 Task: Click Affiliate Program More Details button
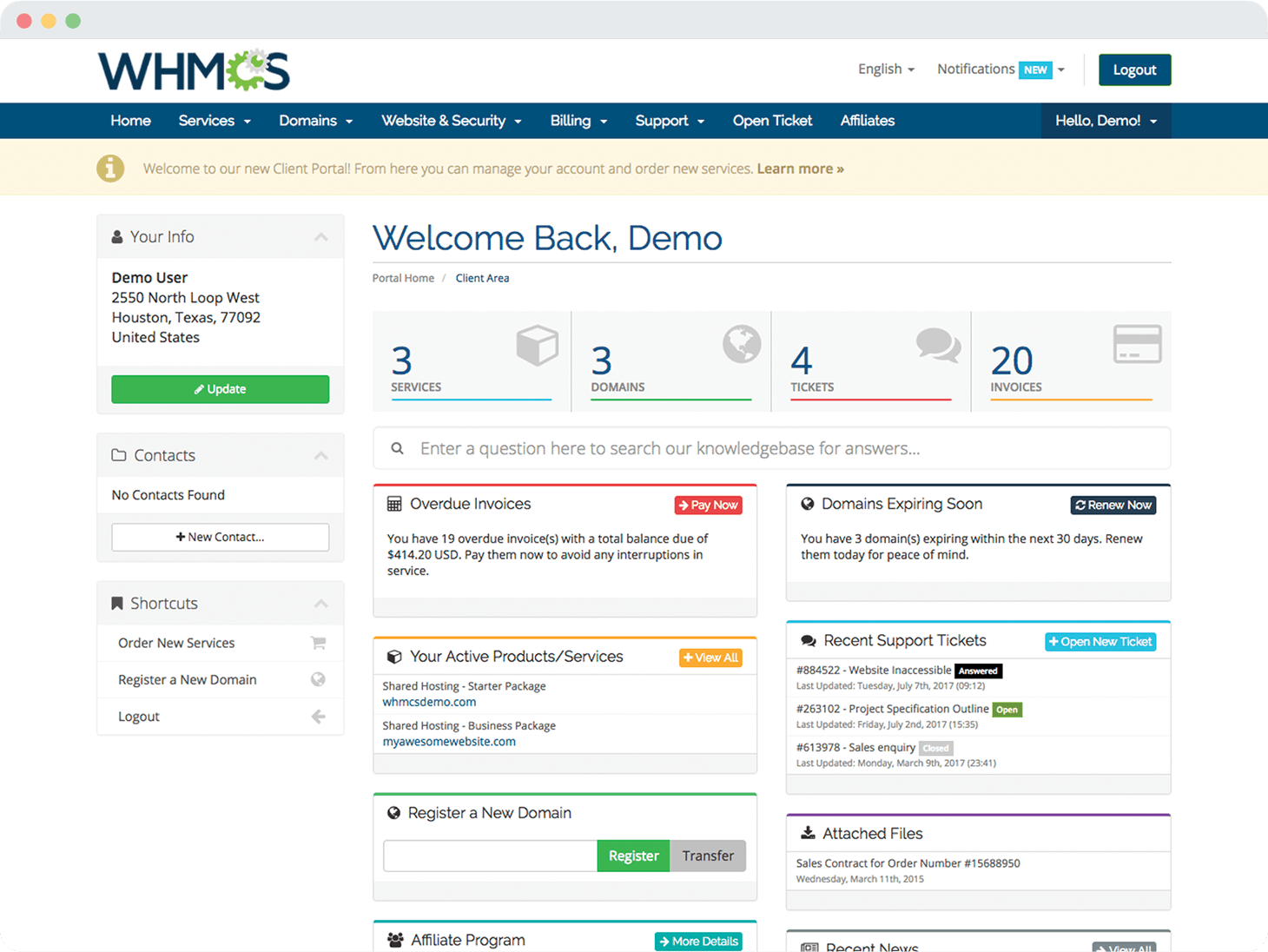click(698, 942)
